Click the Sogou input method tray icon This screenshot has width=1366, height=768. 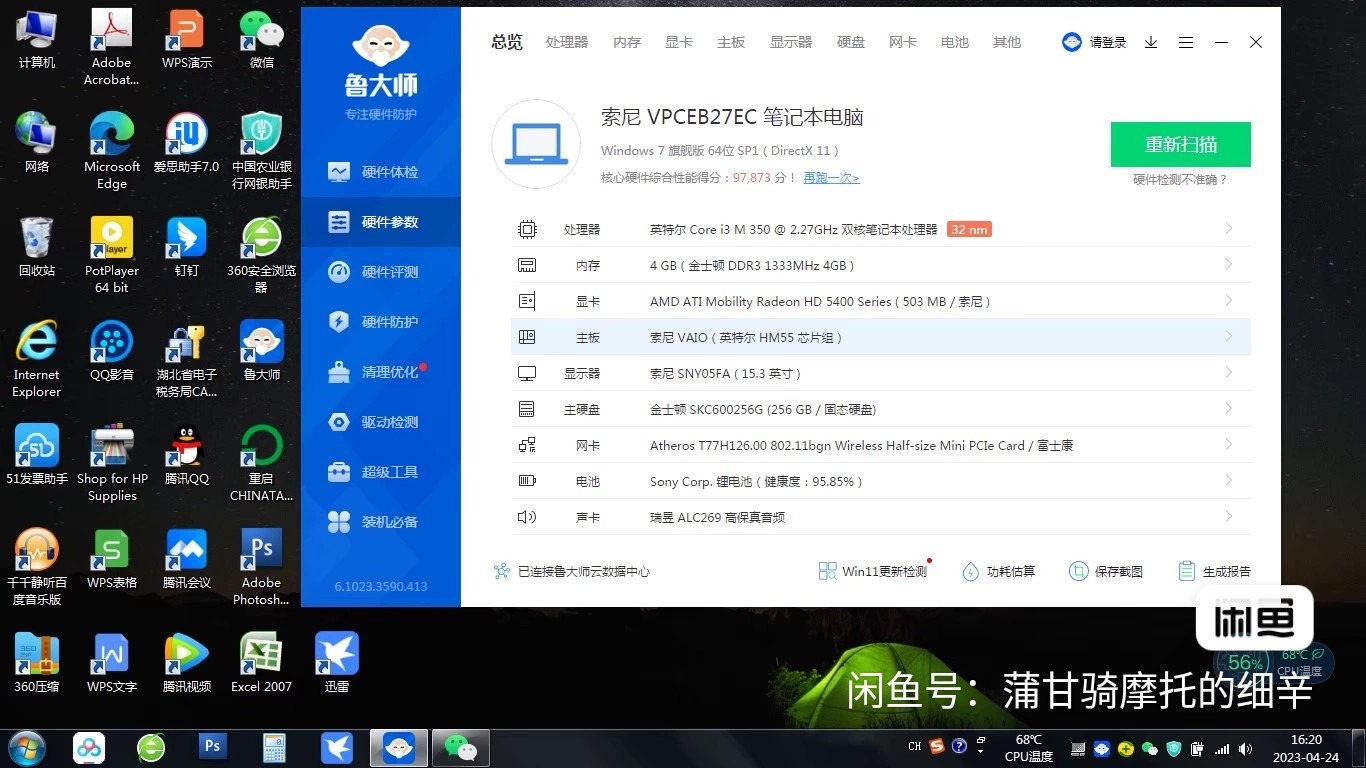point(937,747)
